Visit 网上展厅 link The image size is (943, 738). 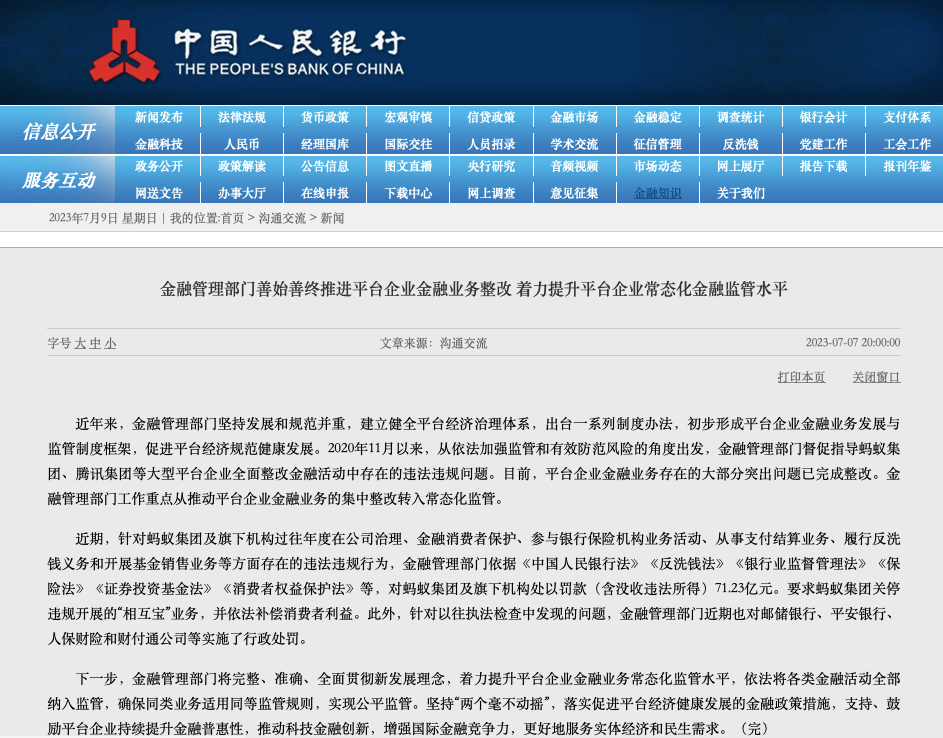pyautogui.click(x=740, y=166)
